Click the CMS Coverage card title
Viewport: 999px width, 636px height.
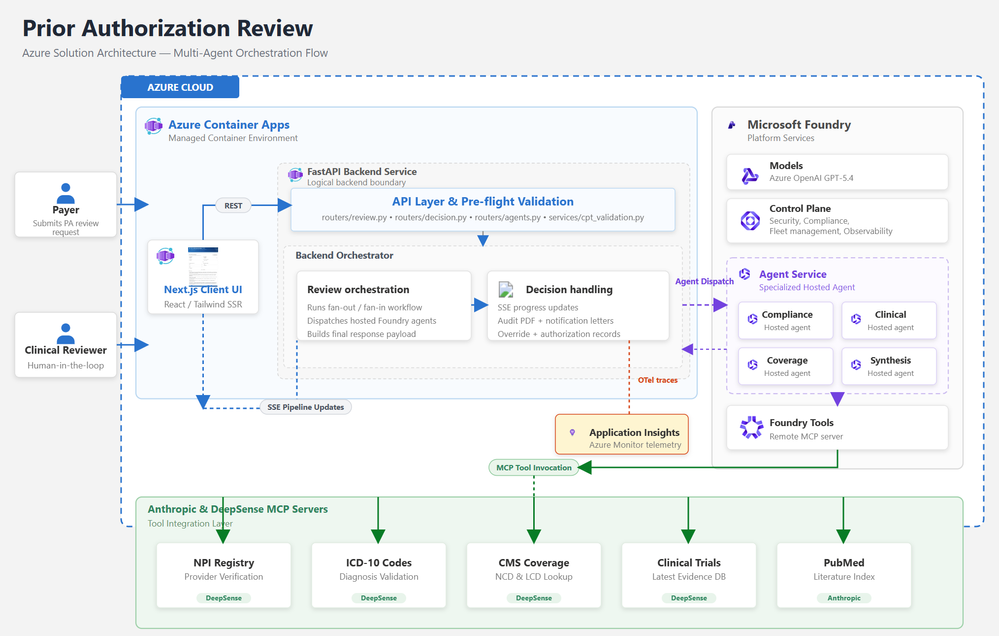pyautogui.click(x=534, y=563)
